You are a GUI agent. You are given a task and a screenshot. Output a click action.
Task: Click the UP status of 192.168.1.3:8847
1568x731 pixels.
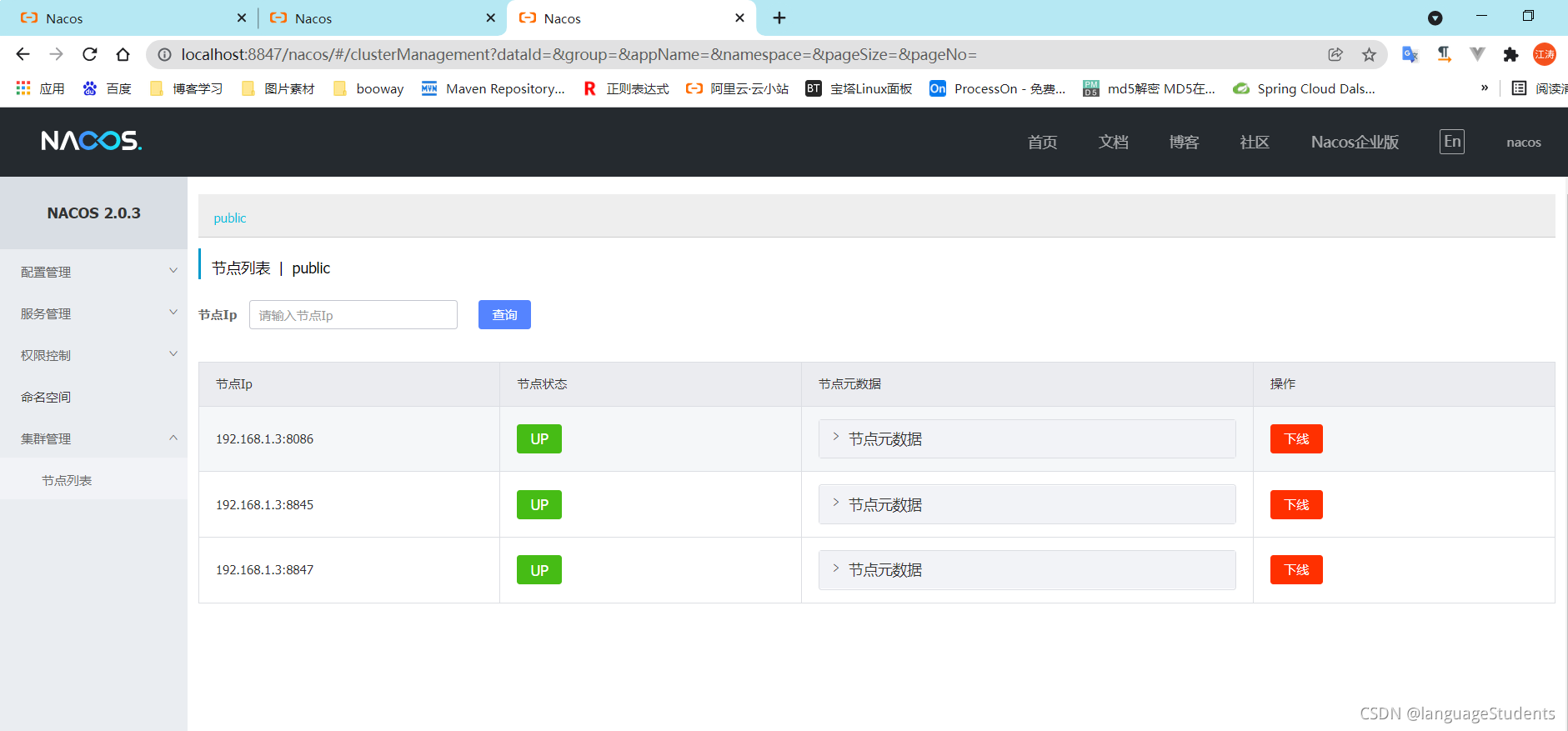(539, 570)
